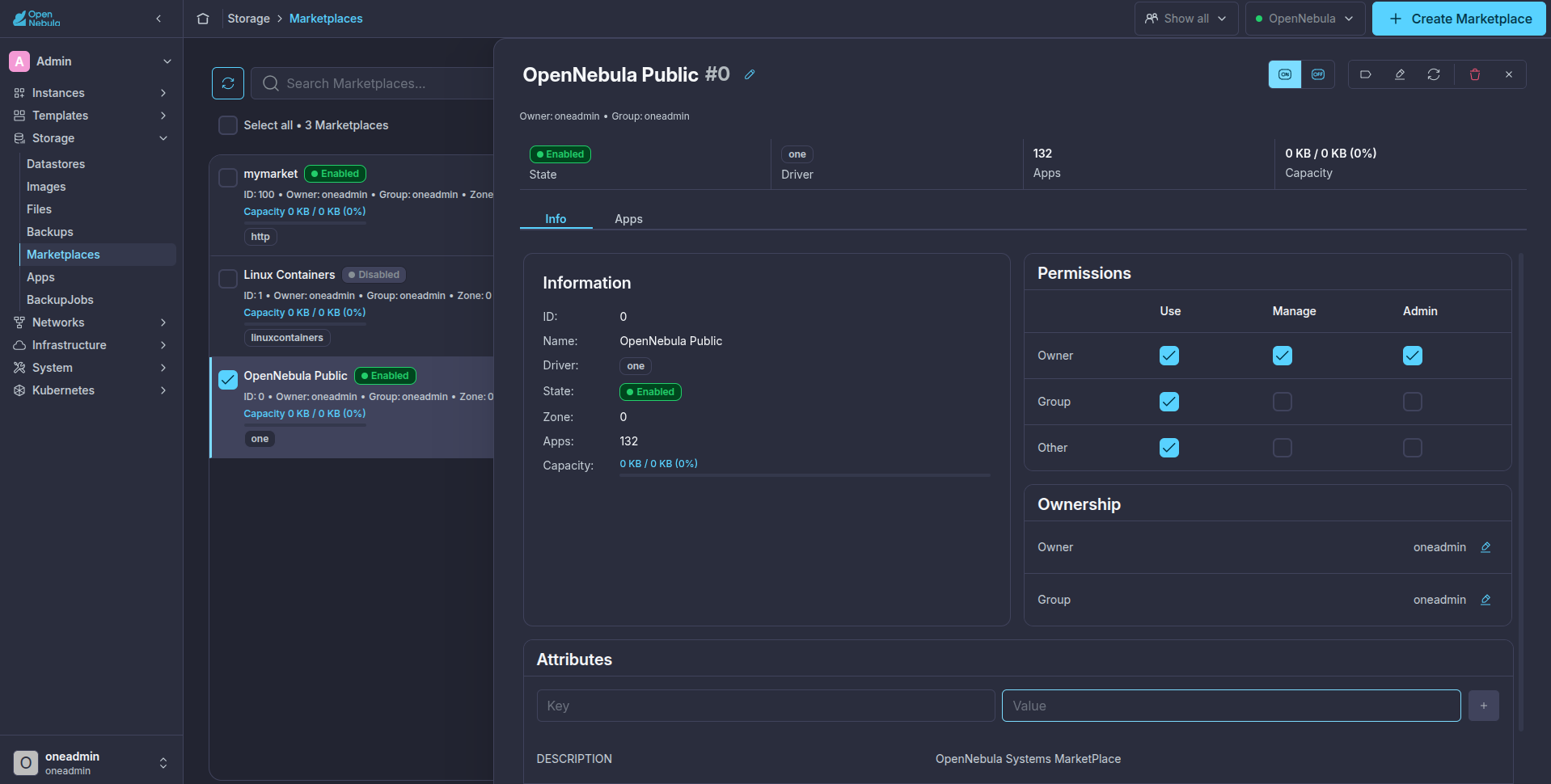Screen dimensions: 1551x784
Task: Check the mymarket checkbox
Action: (228, 178)
